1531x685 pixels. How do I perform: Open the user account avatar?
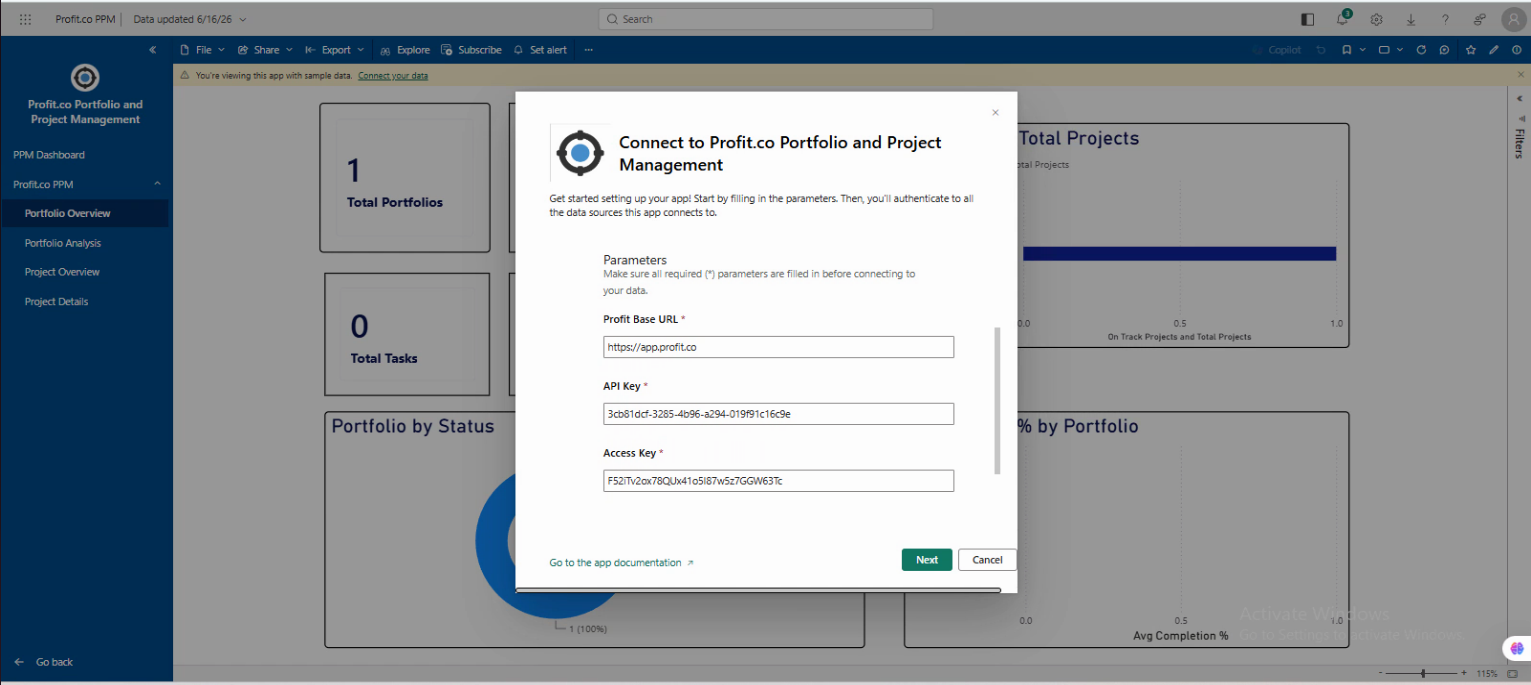[x=1514, y=19]
